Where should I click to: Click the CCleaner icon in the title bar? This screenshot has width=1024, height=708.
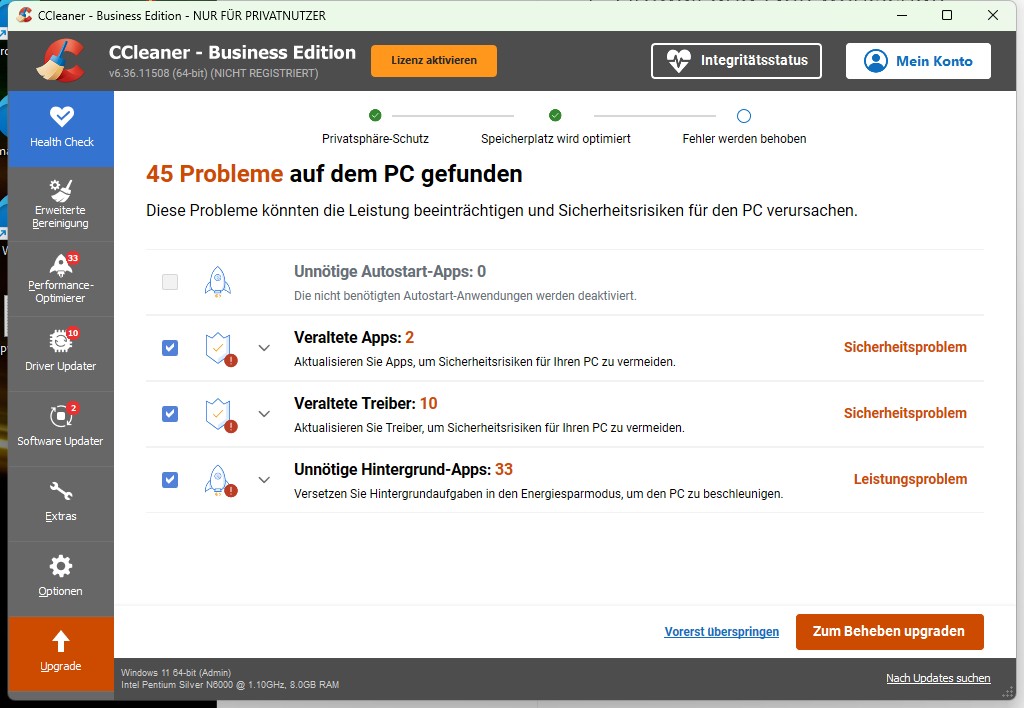point(25,15)
